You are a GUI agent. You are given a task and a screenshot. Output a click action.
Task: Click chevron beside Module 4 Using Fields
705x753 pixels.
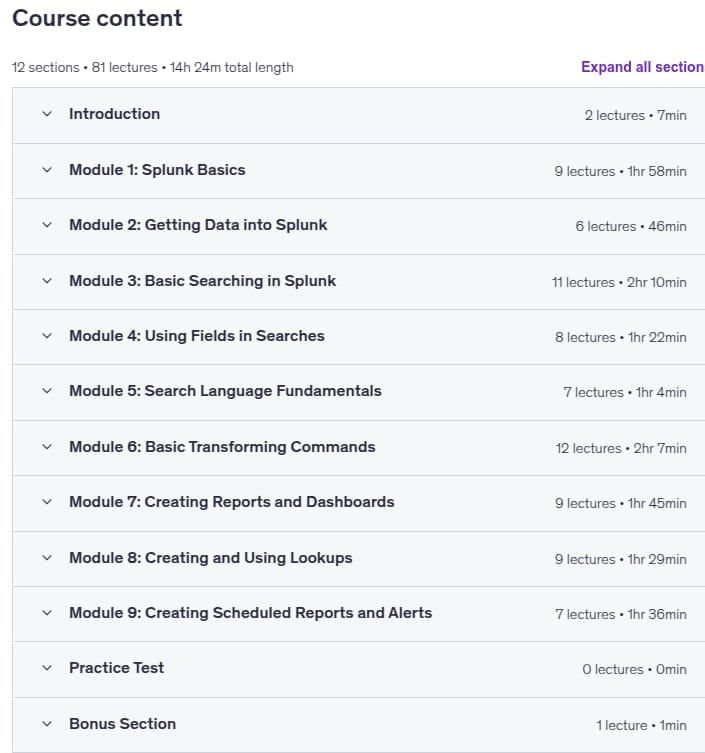47,336
